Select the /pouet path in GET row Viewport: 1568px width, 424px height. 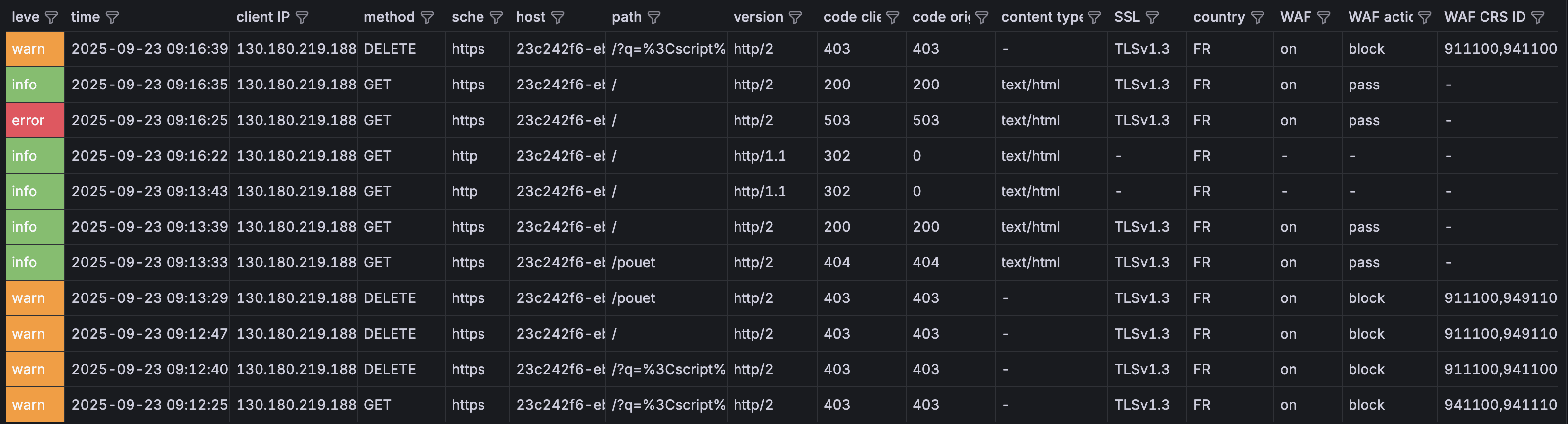tap(634, 262)
